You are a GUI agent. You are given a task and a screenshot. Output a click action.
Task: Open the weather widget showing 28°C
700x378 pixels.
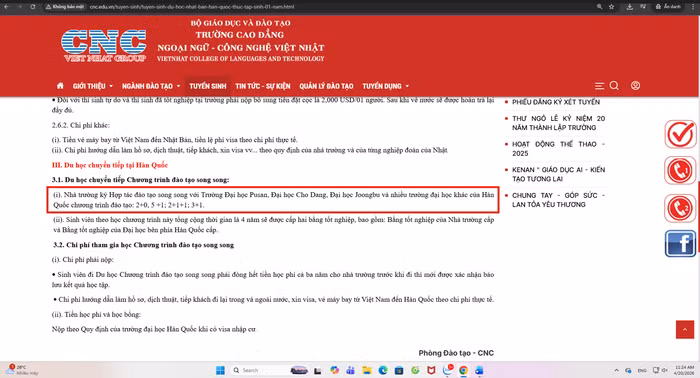pos(22,370)
